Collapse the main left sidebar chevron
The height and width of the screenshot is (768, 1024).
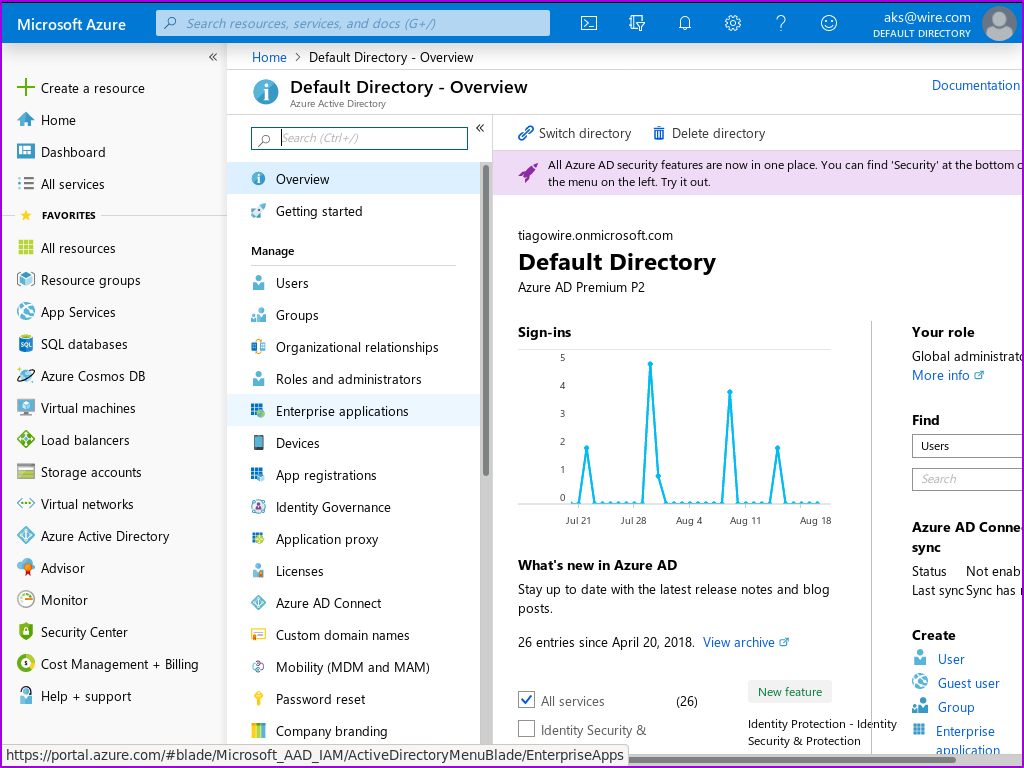[213, 57]
